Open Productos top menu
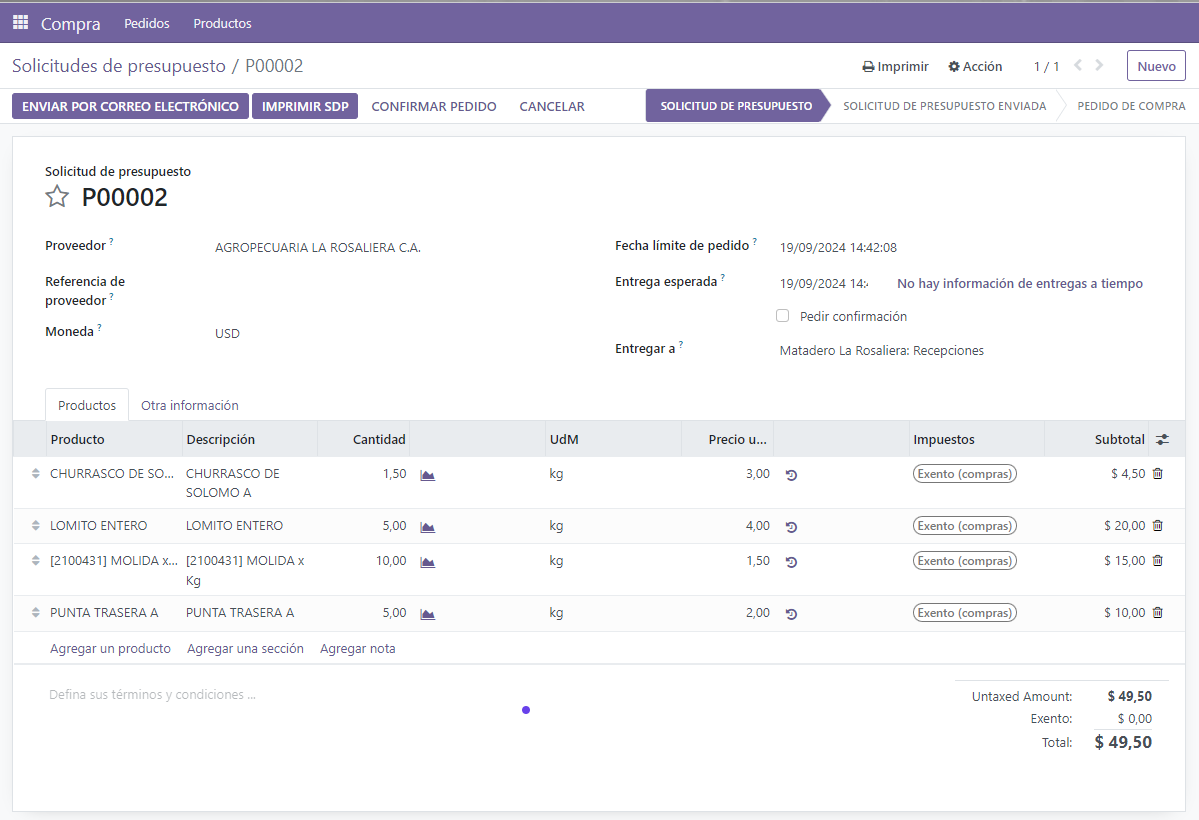Image resolution: width=1199 pixels, height=820 pixels. [223, 23]
